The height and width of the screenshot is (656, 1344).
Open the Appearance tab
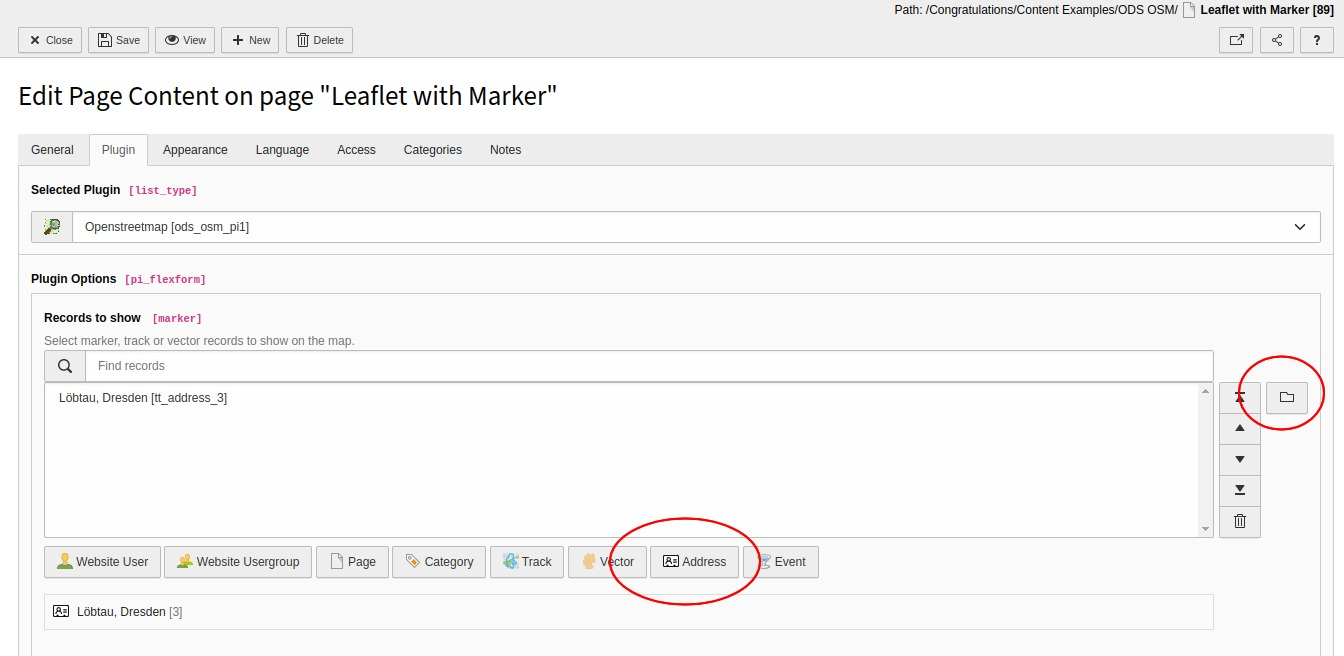coord(195,150)
